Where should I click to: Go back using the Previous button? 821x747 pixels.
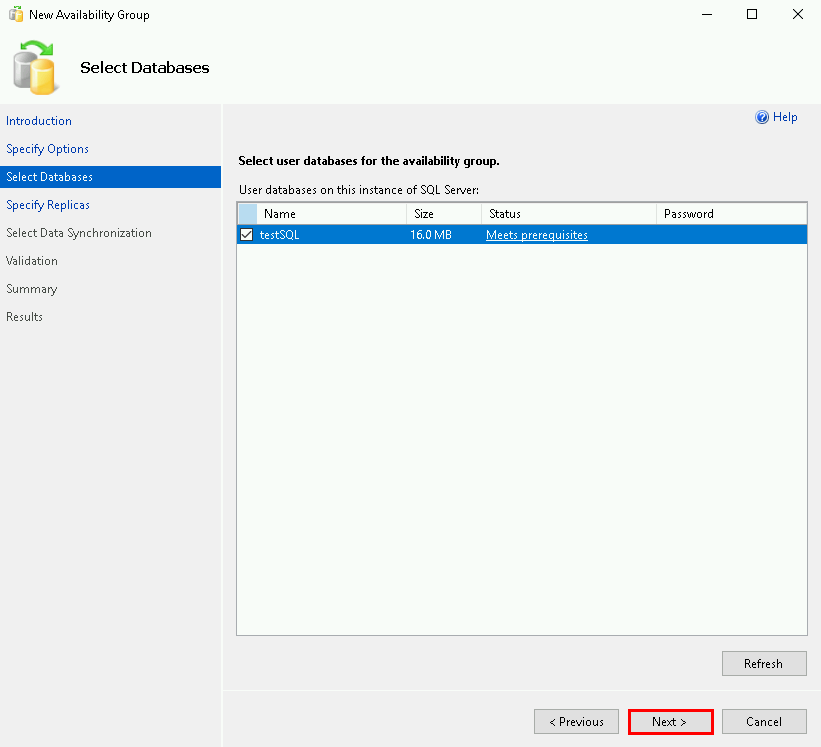point(576,722)
